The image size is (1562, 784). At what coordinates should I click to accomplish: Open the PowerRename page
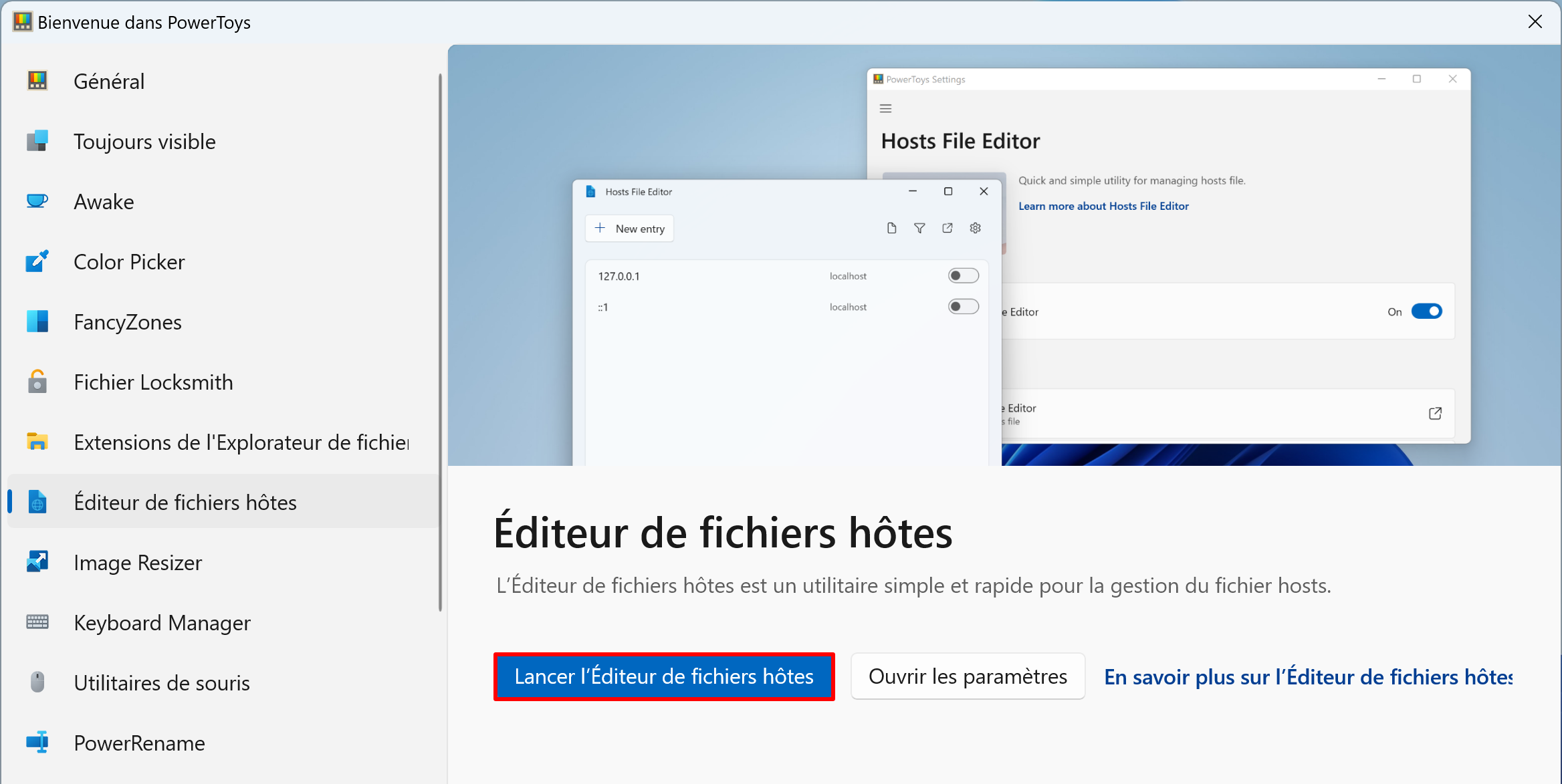pyautogui.click(x=223, y=743)
